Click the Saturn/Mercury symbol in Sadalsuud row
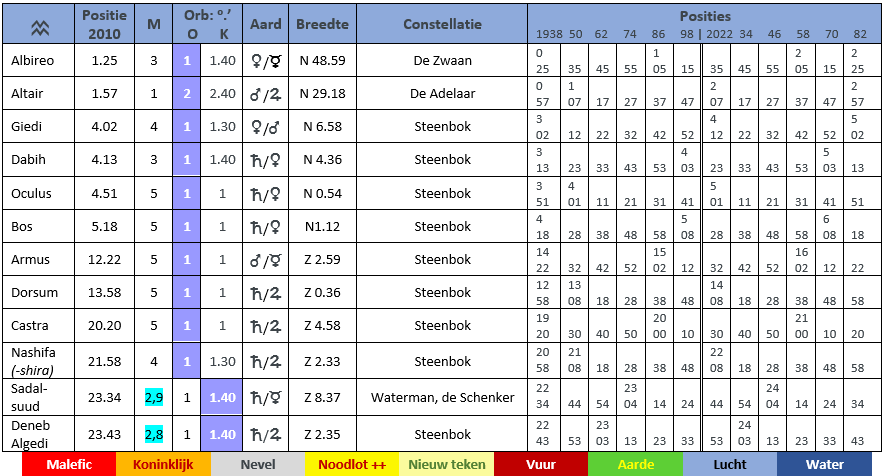 pyautogui.click(x=265, y=398)
